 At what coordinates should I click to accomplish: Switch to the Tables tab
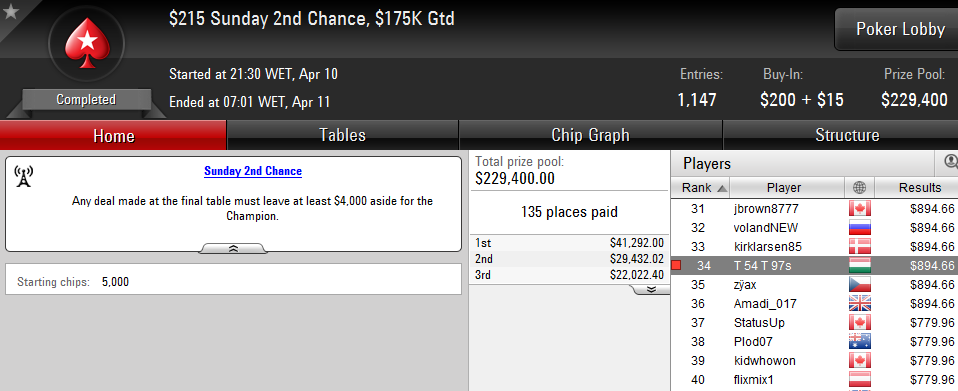pyautogui.click(x=342, y=135)
